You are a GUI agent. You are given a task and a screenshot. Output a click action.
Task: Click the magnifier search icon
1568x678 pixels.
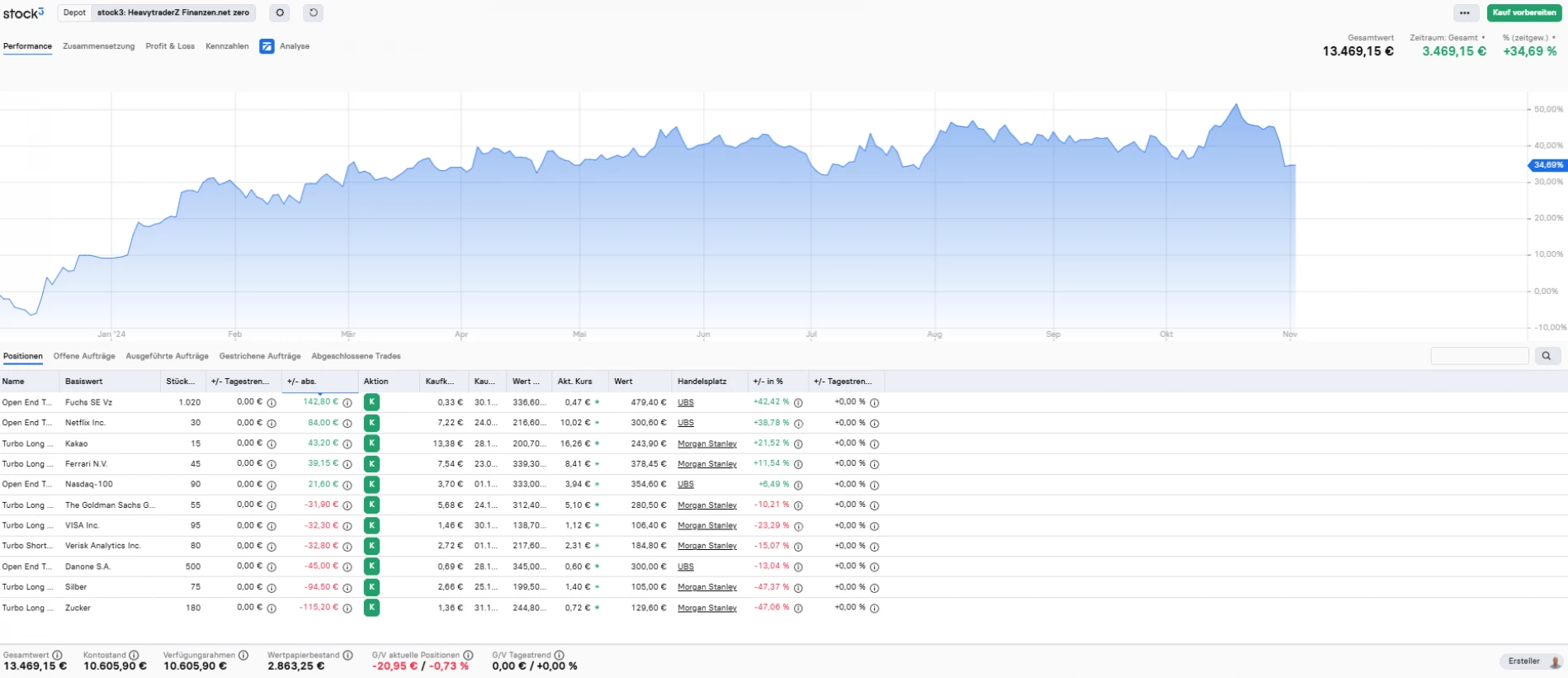click(x=1546, y=356)
